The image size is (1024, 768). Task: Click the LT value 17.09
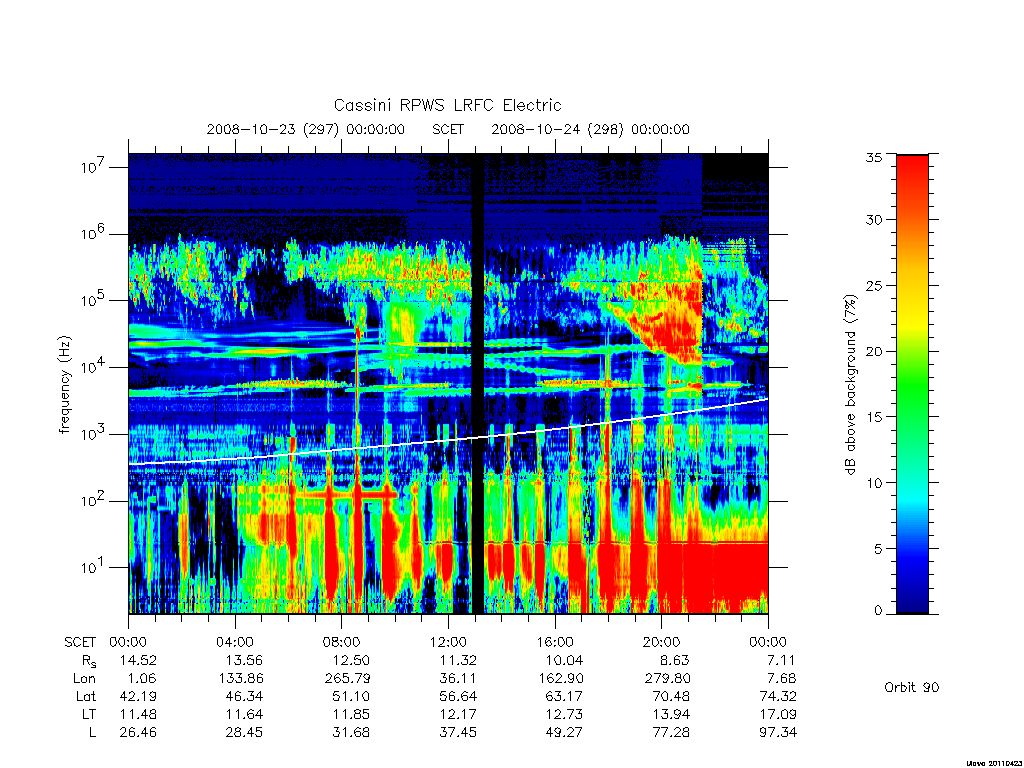(x=778, y=714)
